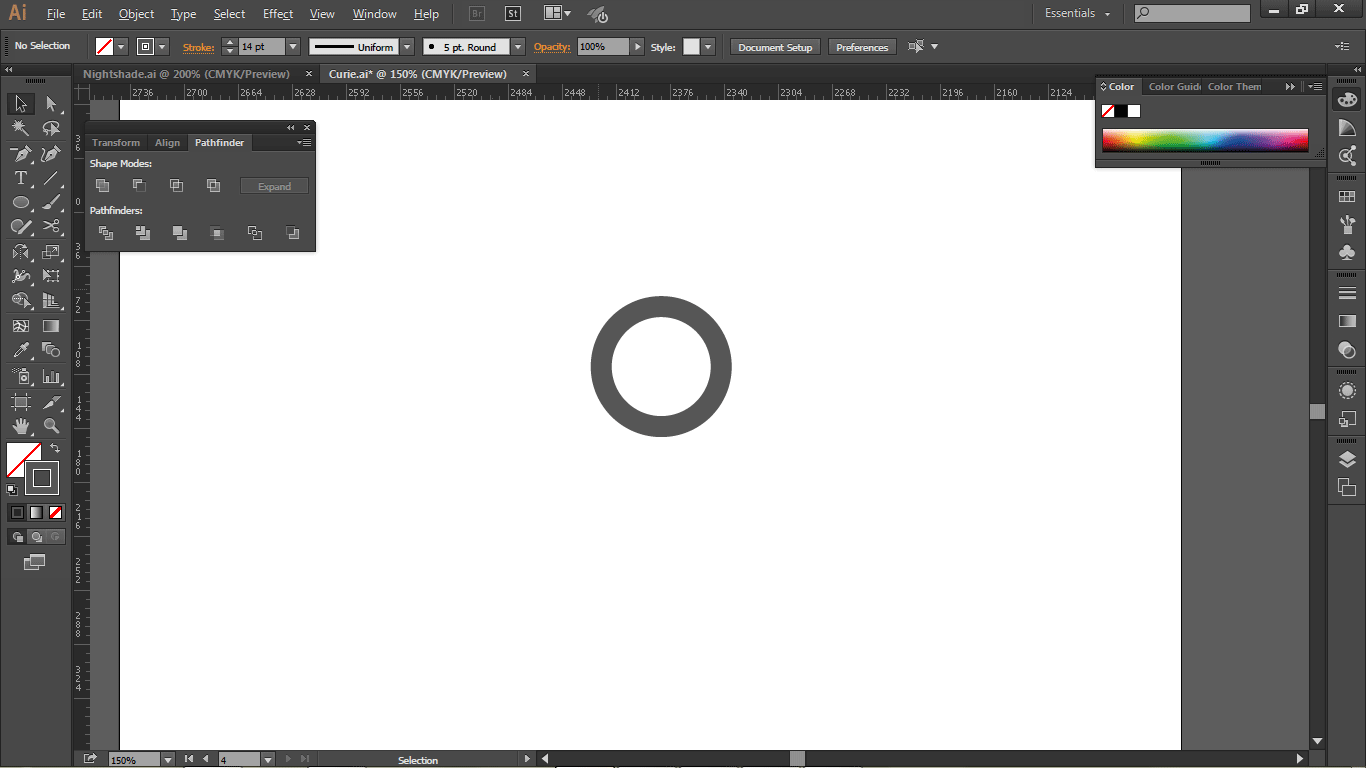Open the Layers panel icon

tap(1347, 460)
